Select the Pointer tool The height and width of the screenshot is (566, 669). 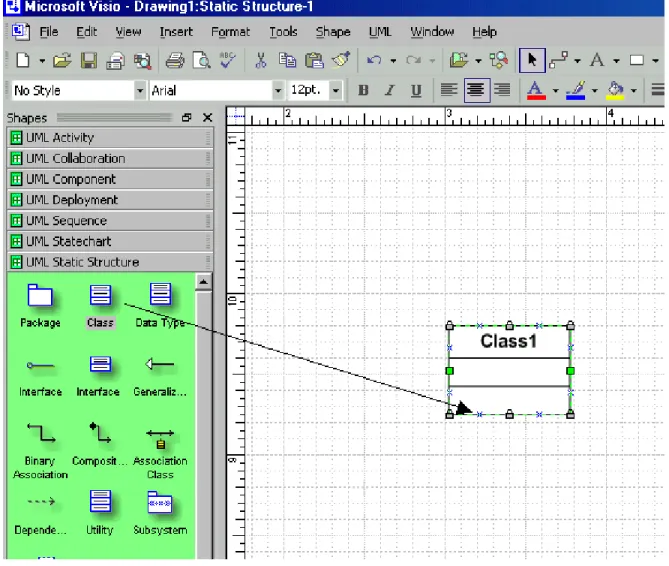coord(532,60)
